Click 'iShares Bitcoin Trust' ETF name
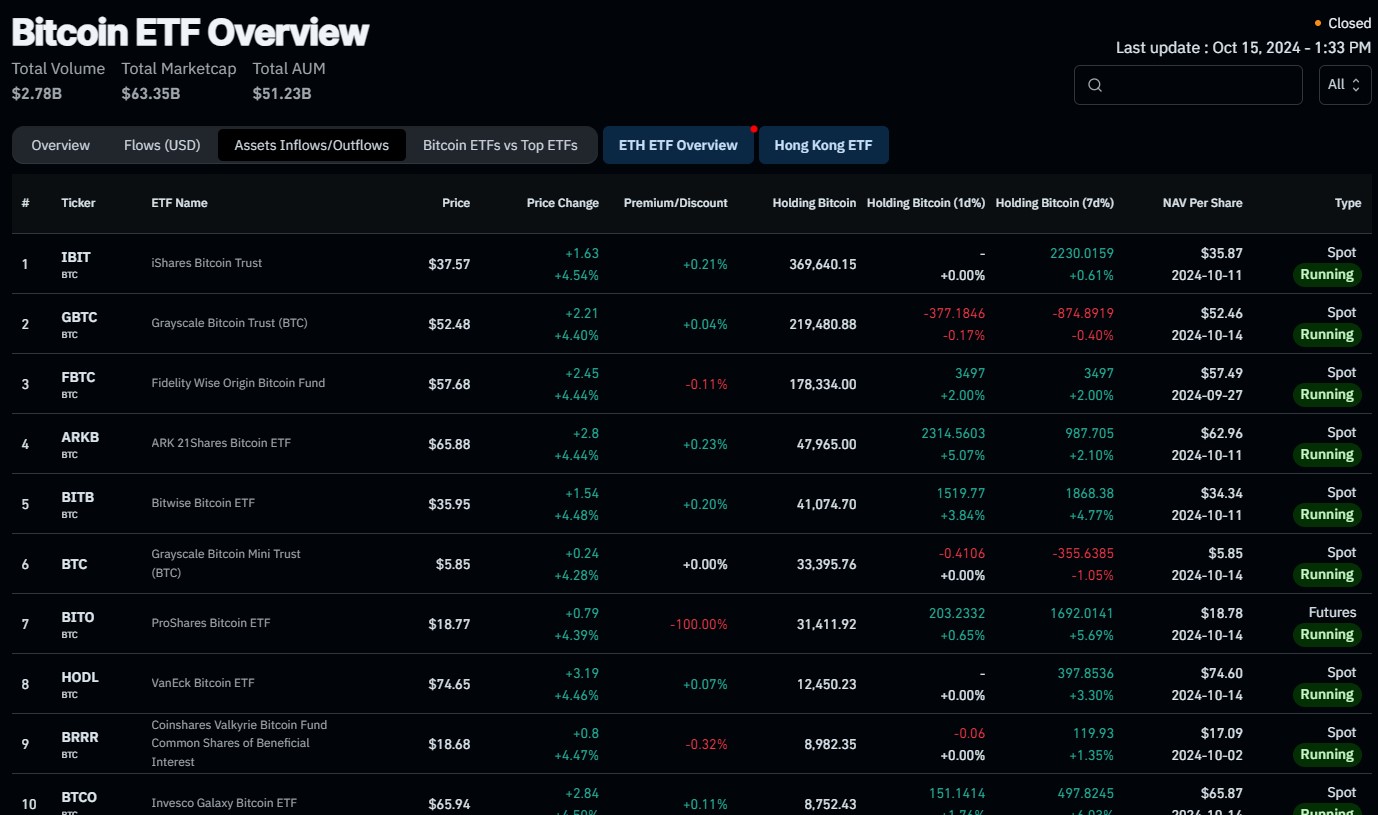 point(207,263)
